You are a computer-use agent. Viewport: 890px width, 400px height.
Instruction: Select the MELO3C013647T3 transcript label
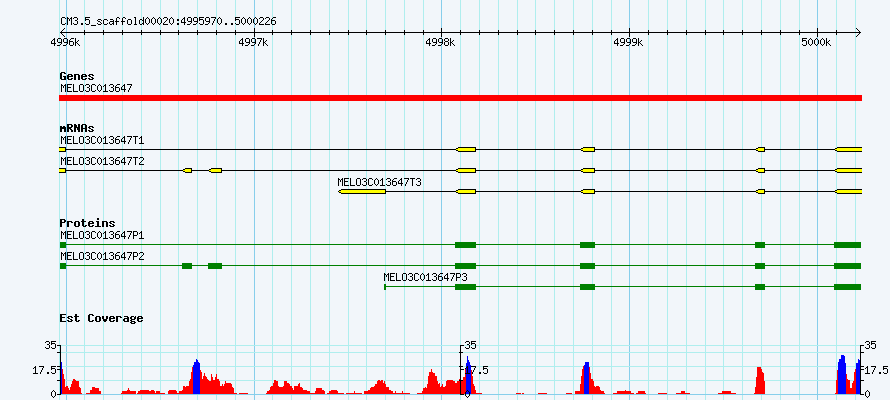(379, 182)
